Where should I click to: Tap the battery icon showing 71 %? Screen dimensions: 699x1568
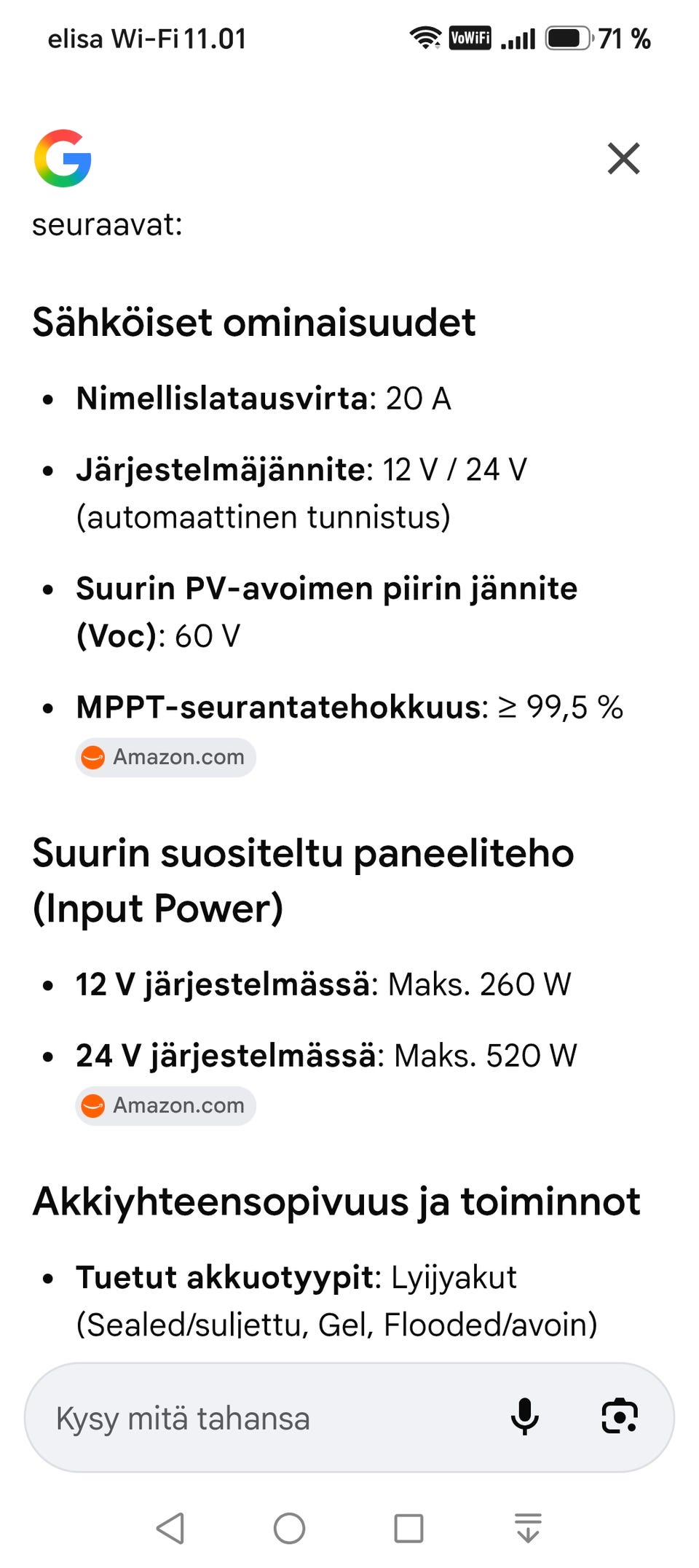569,38
